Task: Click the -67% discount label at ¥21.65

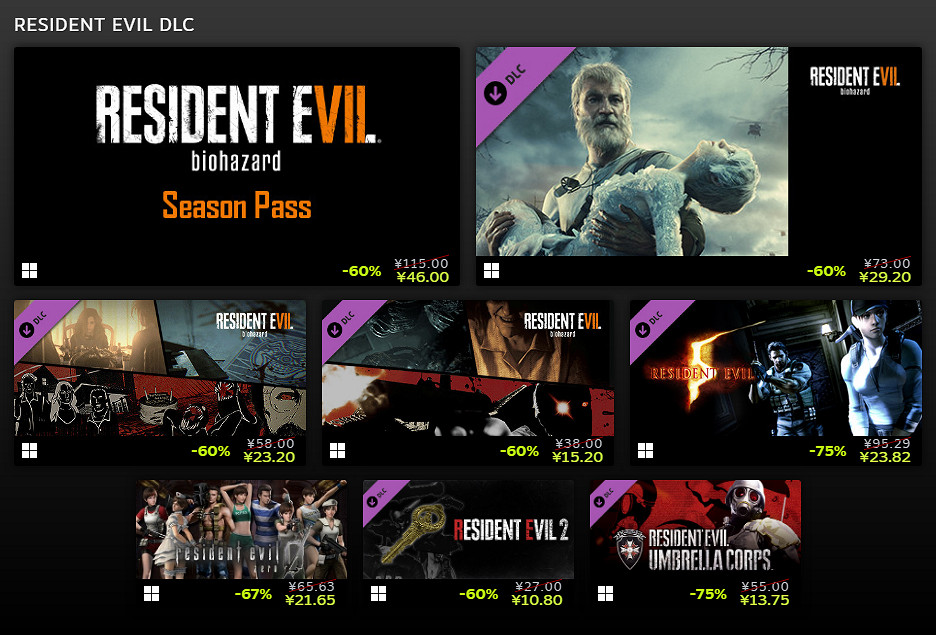Action: click(x=253, y=594)
